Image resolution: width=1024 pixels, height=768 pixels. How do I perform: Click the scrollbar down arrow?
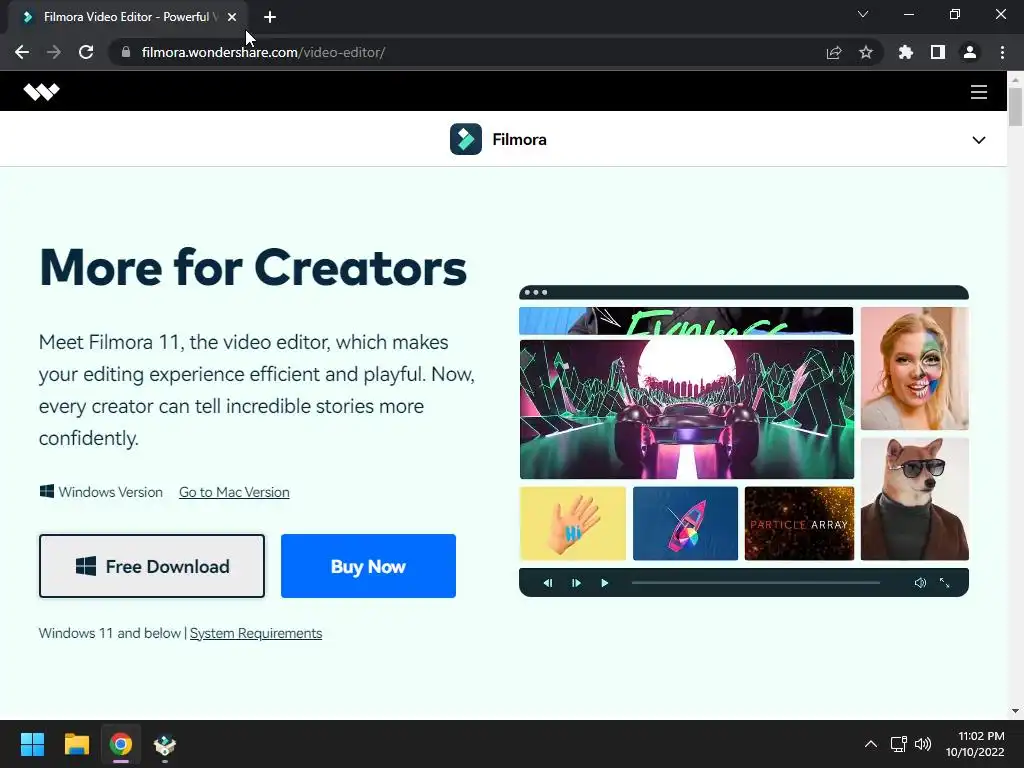coord(1015,711)
